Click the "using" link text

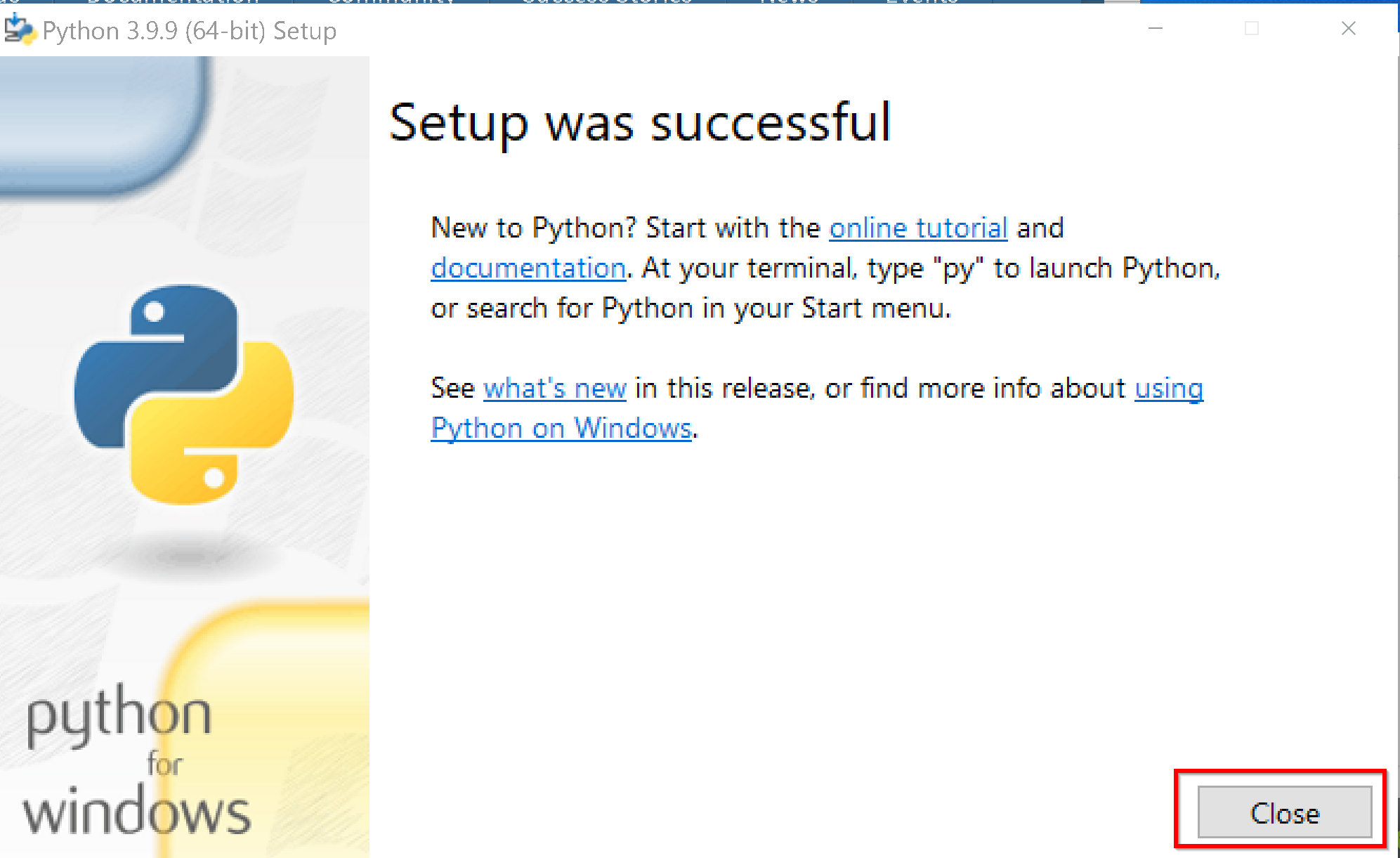(1169, 389)
